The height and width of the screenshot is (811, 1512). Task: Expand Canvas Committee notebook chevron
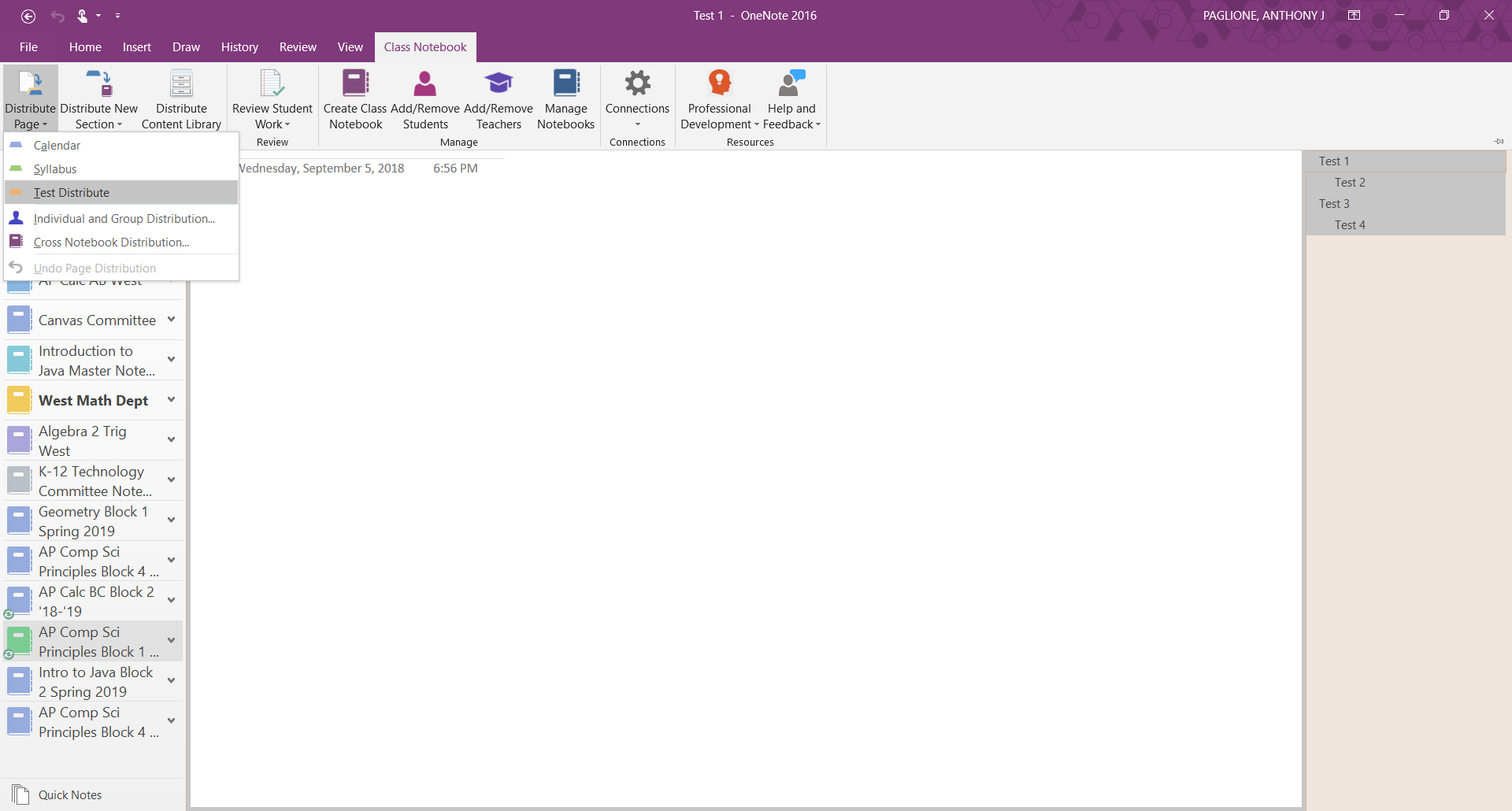point(171,320)
